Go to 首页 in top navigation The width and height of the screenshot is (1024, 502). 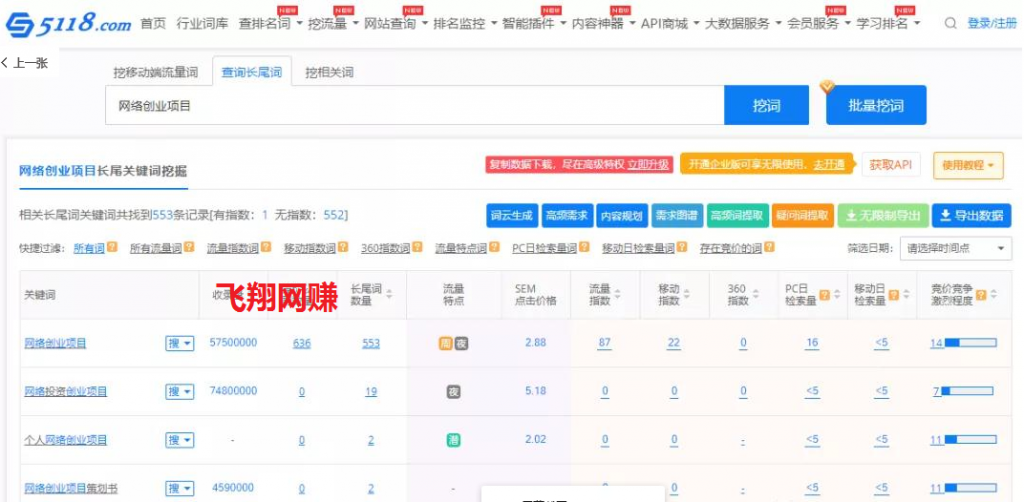click(153, 24)
